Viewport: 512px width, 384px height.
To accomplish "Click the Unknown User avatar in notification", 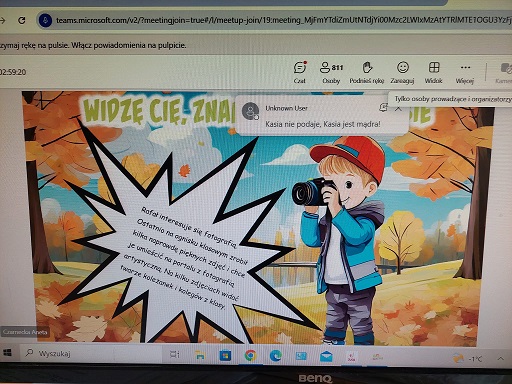I will click(250, 111).
